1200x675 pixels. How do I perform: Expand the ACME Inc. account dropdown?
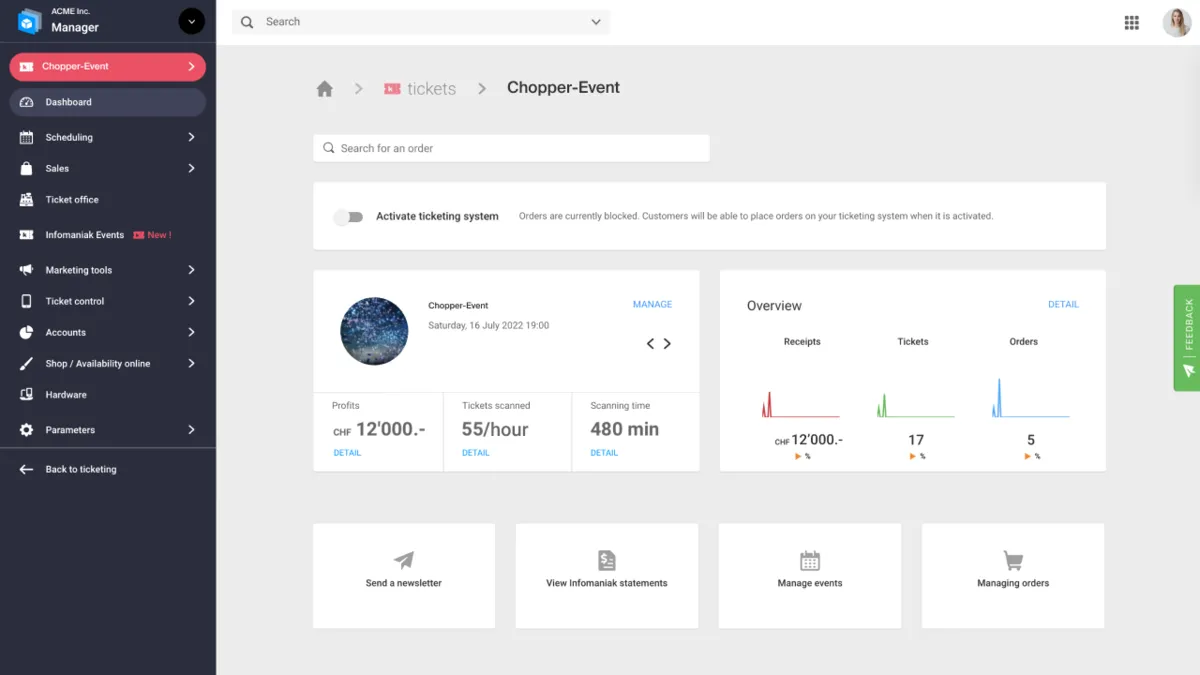191,21
